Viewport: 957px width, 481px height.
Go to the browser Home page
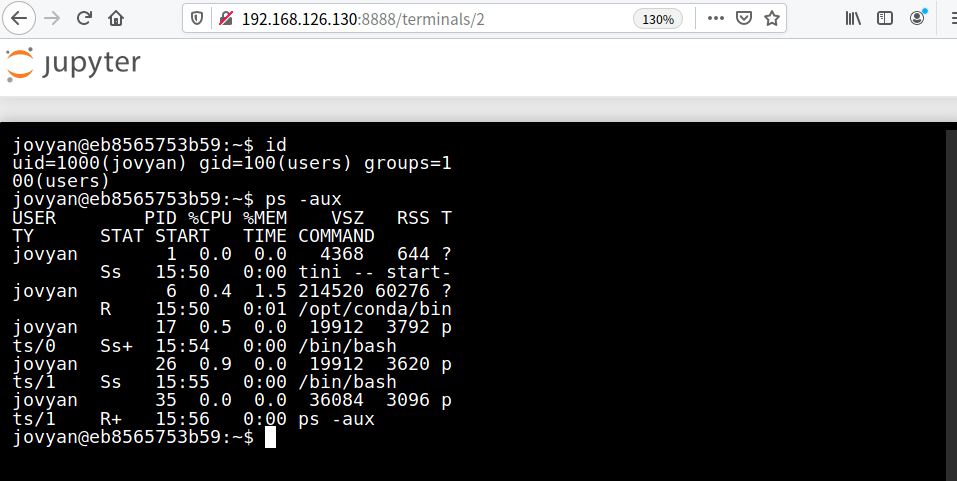click(x=116, y=18)
